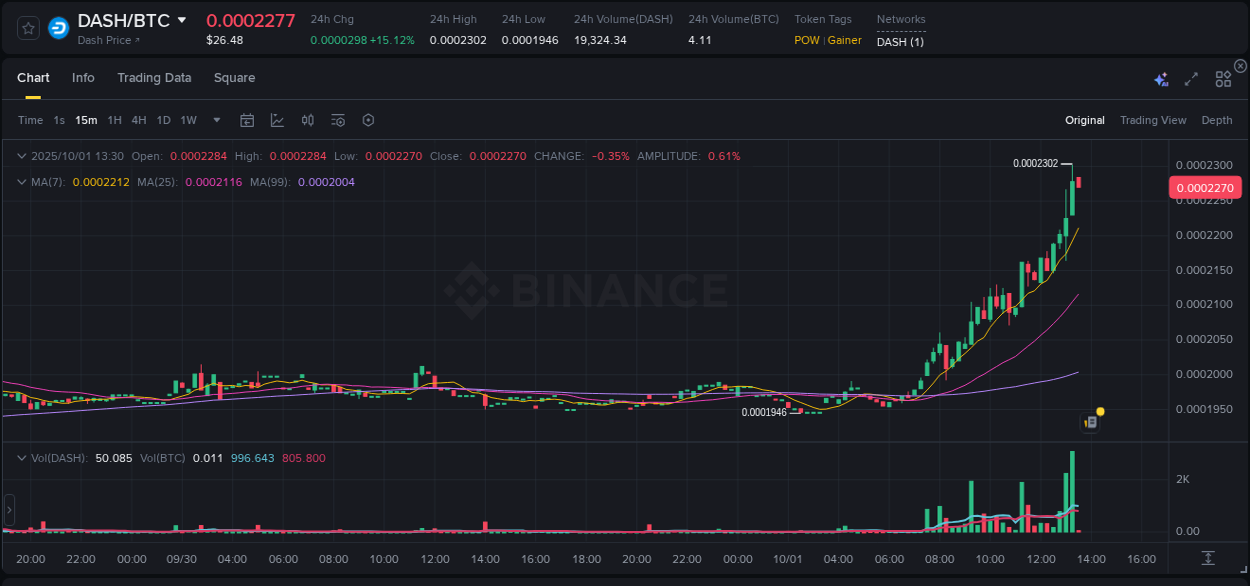Viewport: 1250px width, 586px height.
Task: Open the Dash Price link
Action: click(106, 41)
